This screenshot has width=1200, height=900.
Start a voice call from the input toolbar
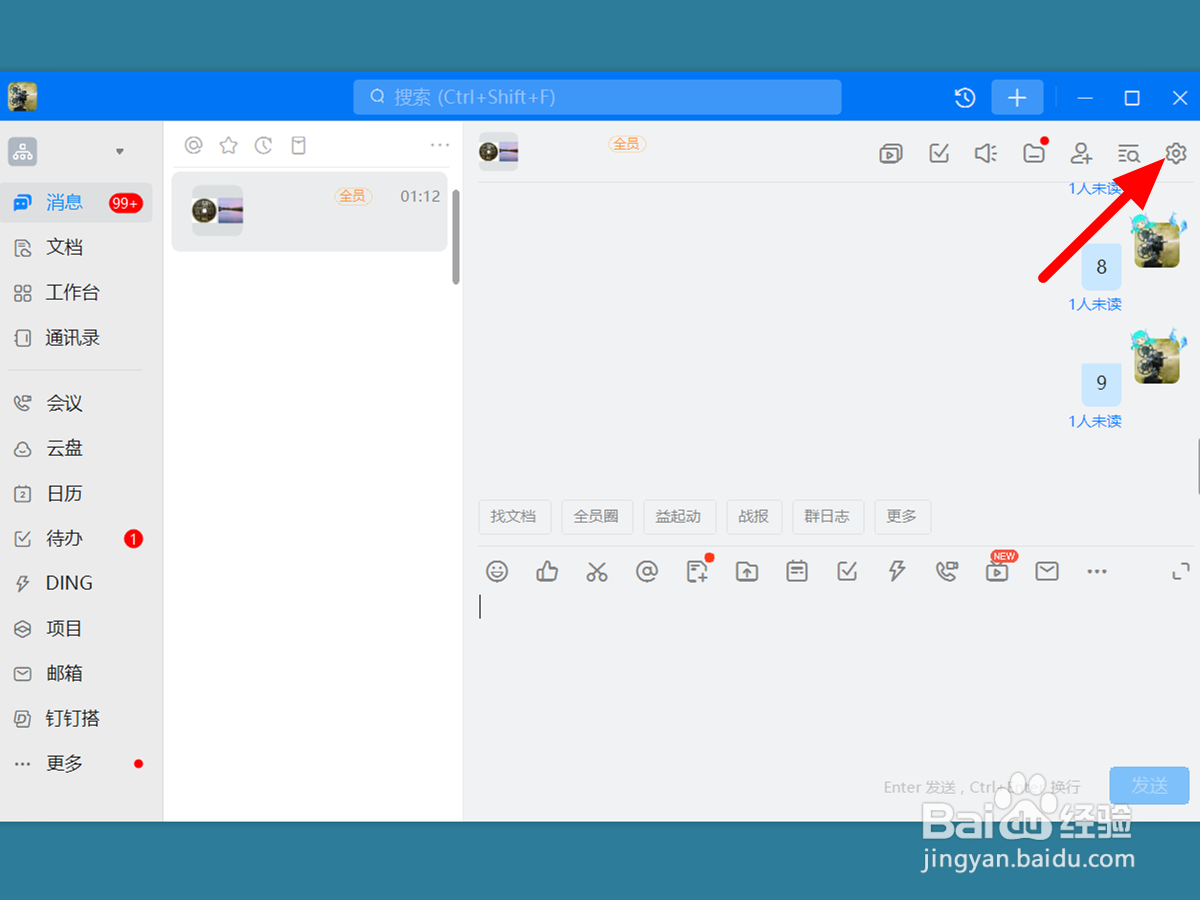click(947, 570)
